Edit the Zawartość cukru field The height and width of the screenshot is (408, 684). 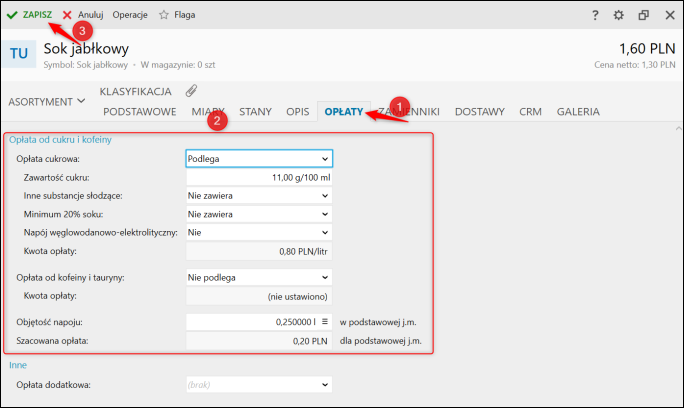(x=259, y=178)
